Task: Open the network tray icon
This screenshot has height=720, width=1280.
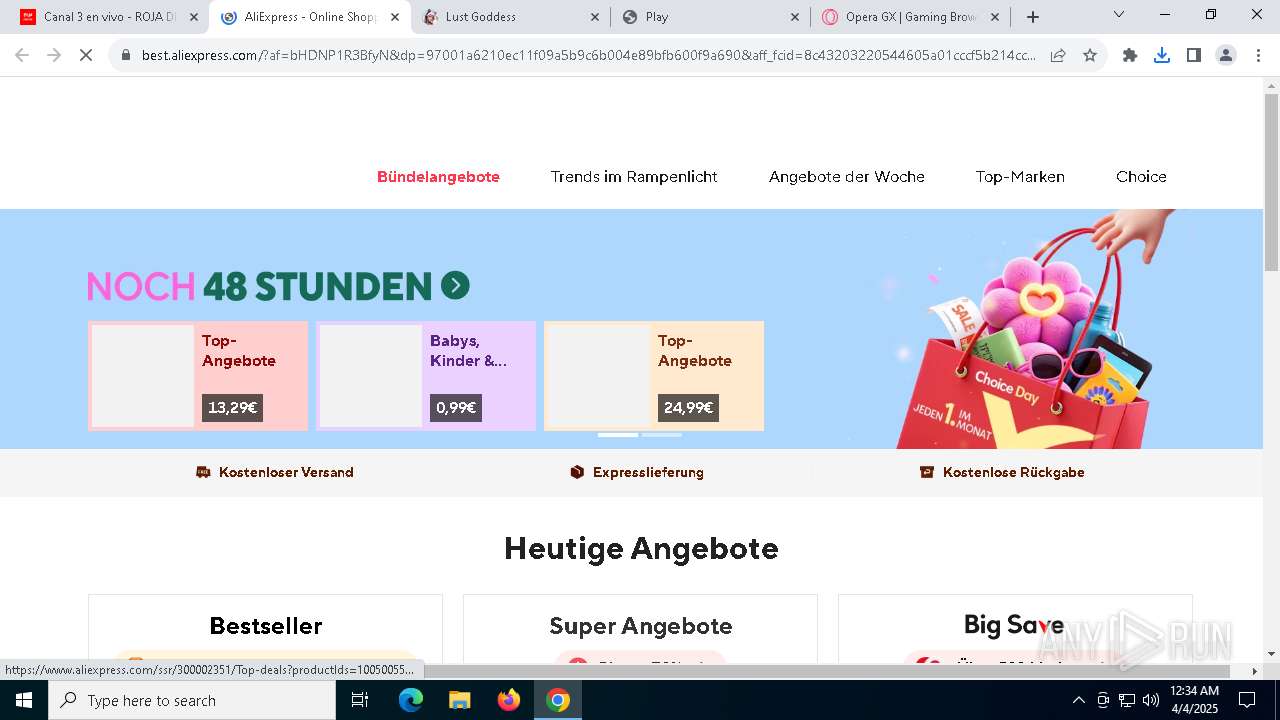Action: 1127,700
